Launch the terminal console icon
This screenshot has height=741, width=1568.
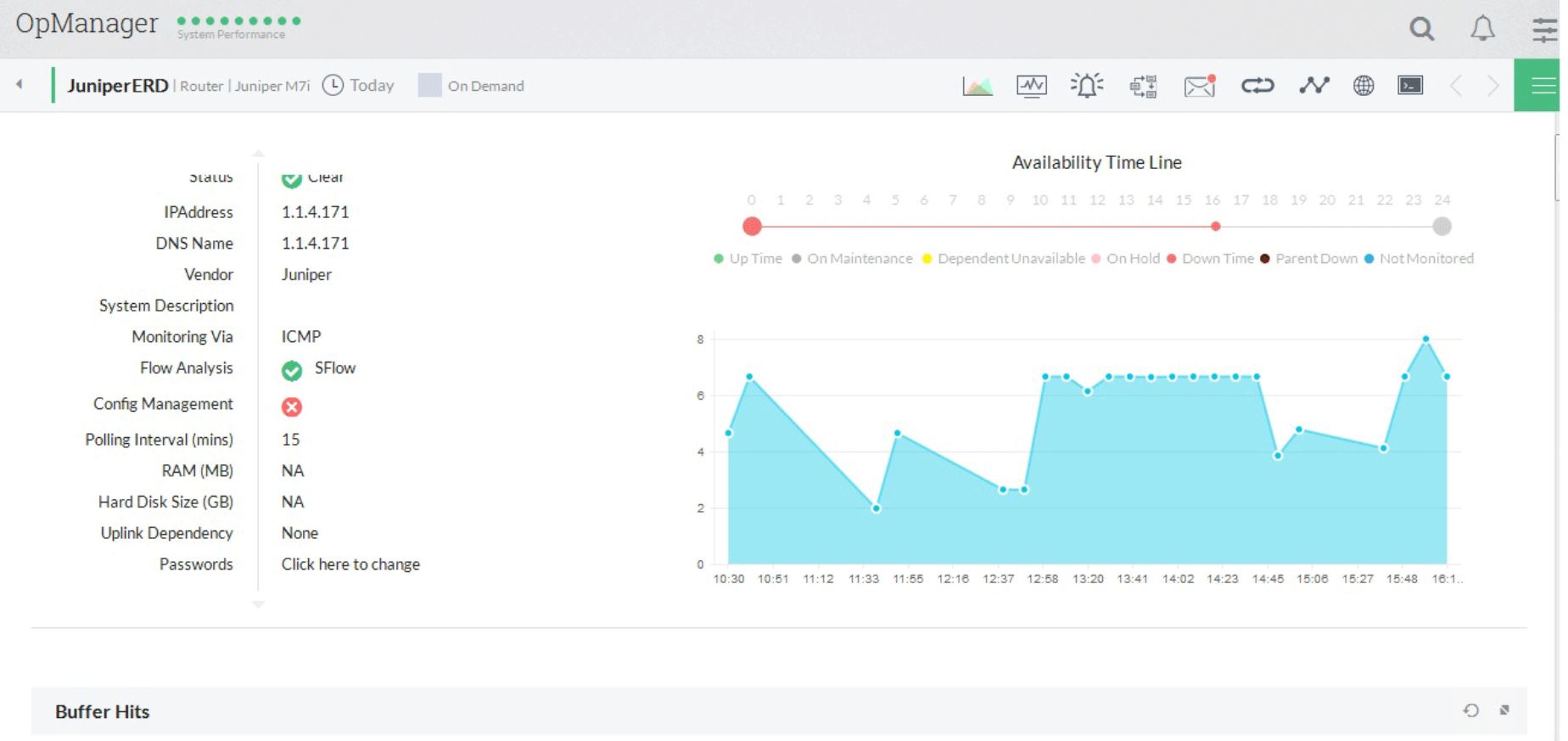click(x=1410, y=86)
